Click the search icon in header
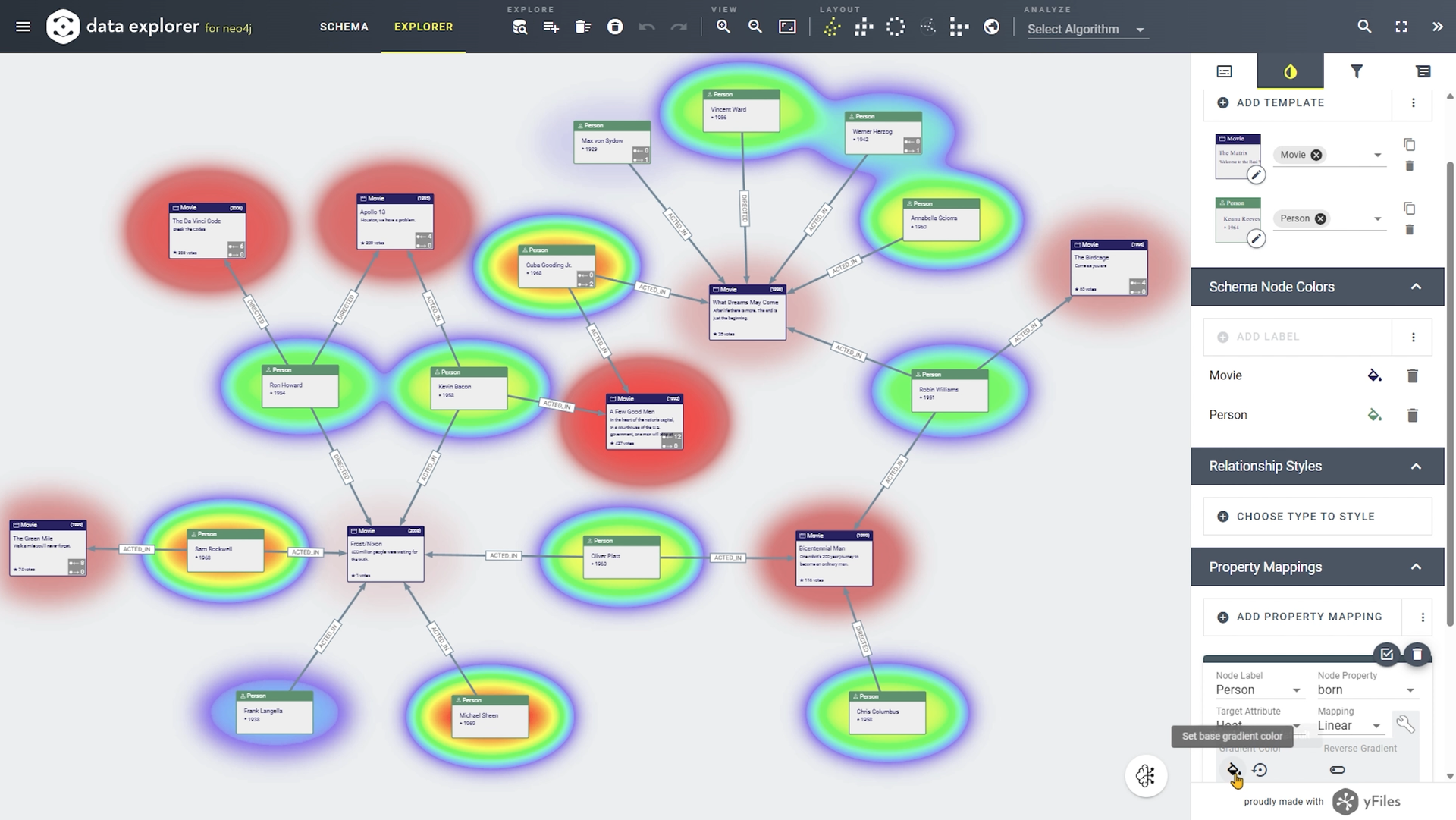Screen dimensions: 1456x820 [x=1364, y=27]
